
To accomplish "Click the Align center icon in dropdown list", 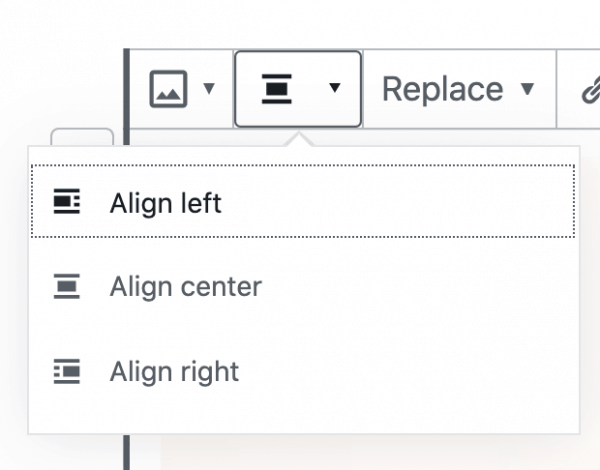I will point(67,286).
